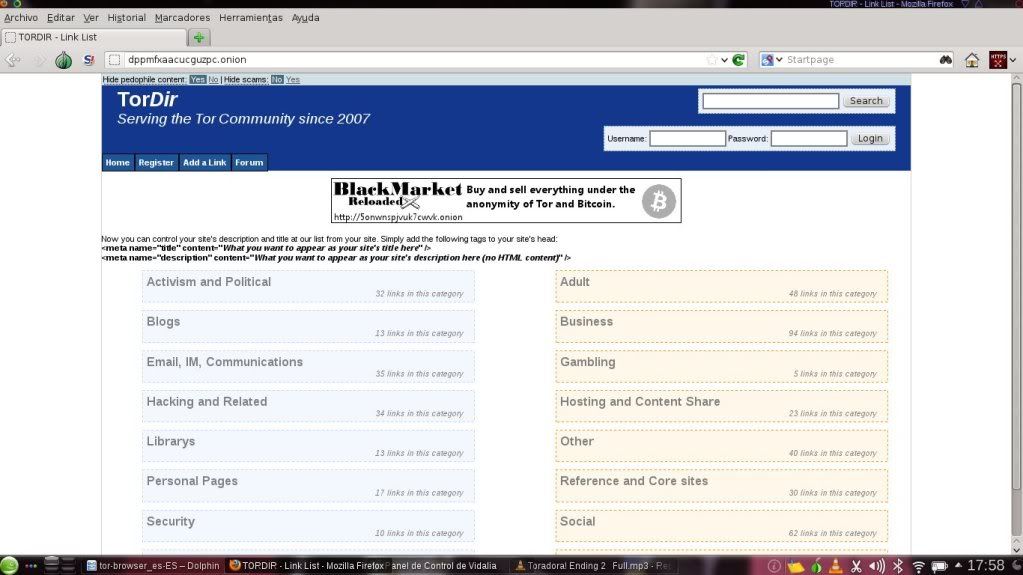Click the Bluetooth tray icon

pyautogui.click(x=898, y=567)
